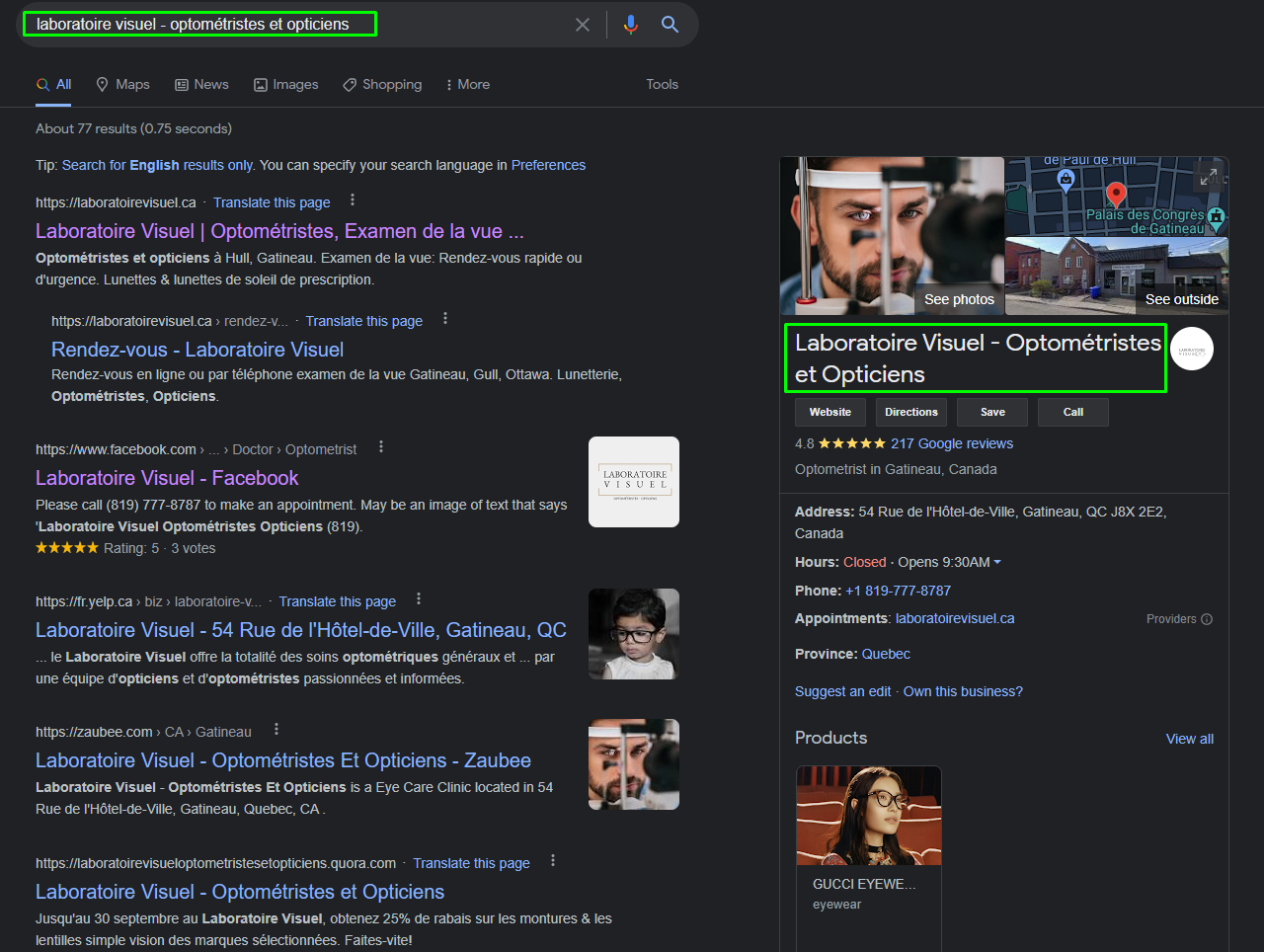Open Search for English results only link

(158, 165)
